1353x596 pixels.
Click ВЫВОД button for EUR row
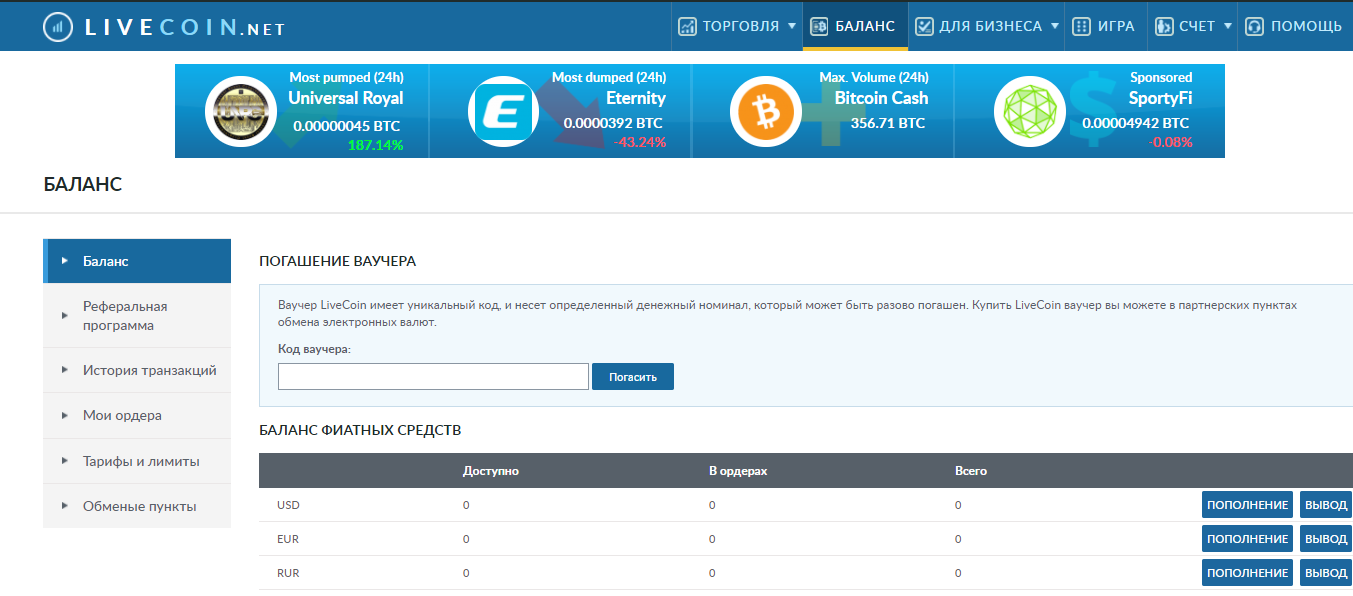coord(1326,539)
